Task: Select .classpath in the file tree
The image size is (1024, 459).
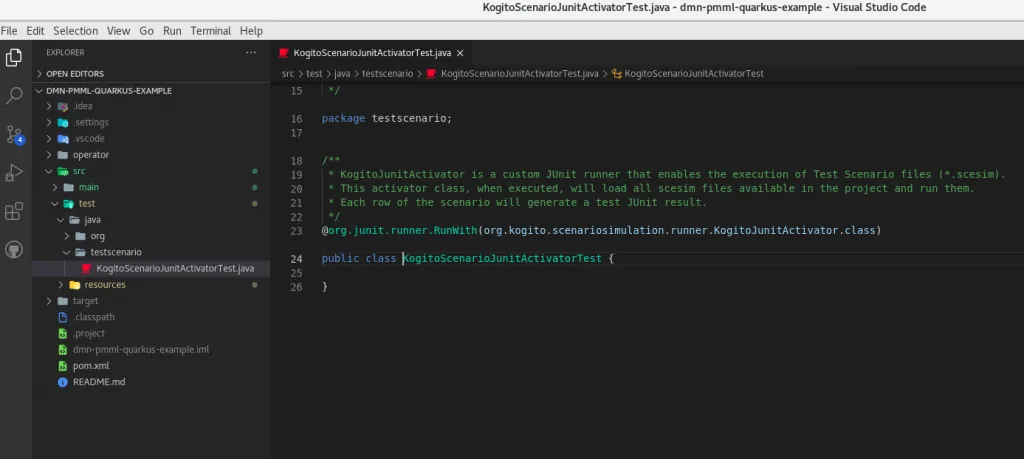Action: pyautogui.click(x=151, y=317)
